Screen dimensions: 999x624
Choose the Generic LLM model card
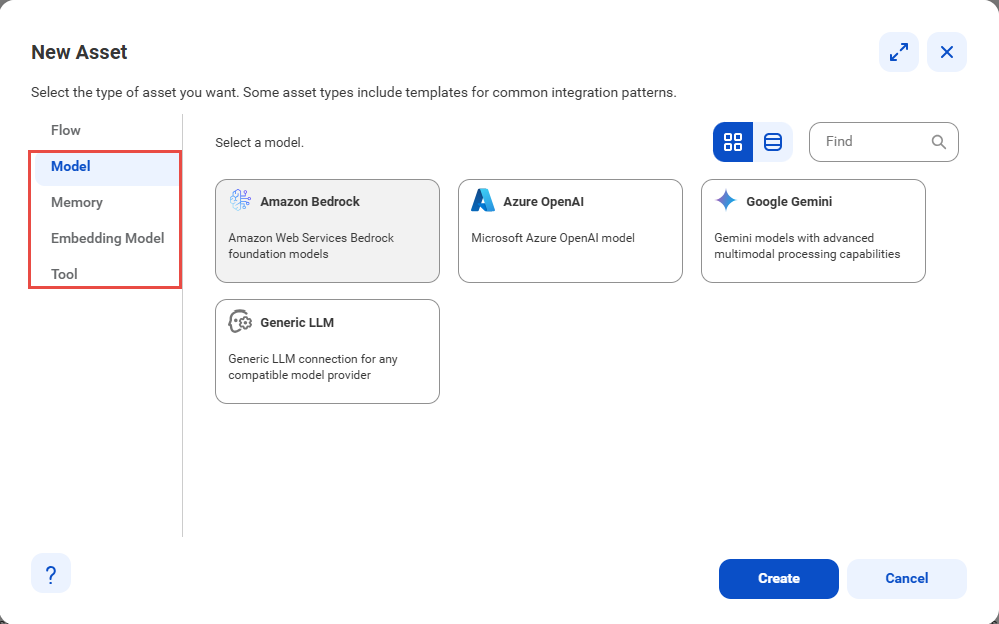pos(327,352)
